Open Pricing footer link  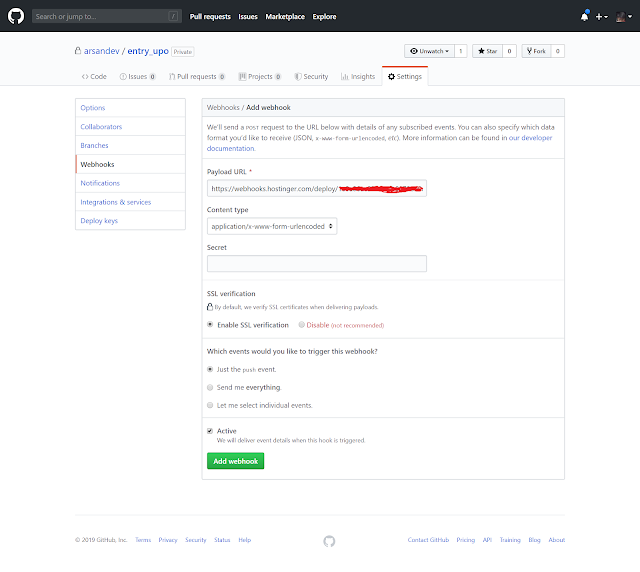466,540
